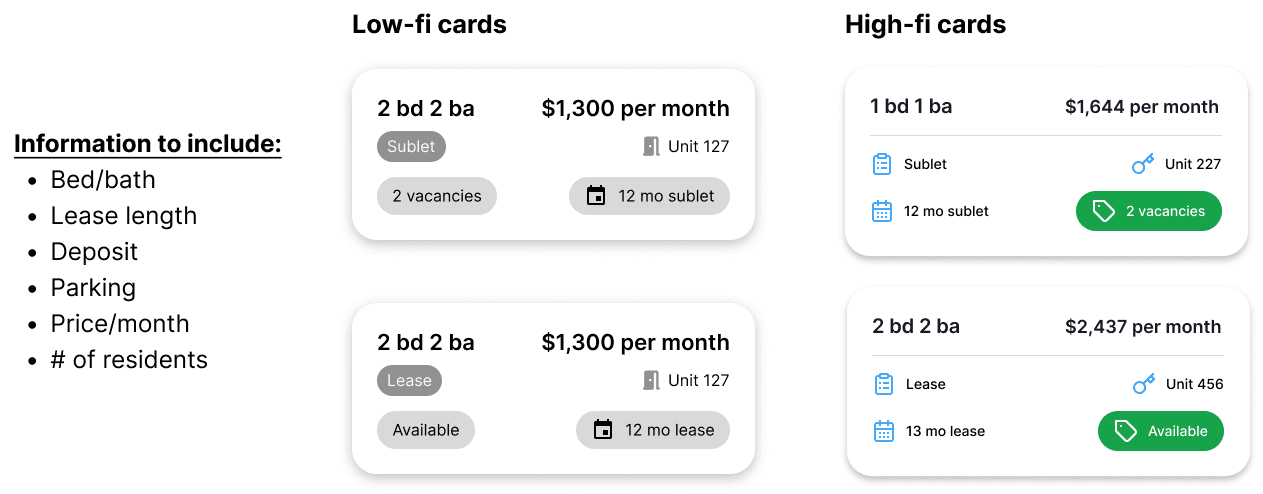Select the gray Sublet tag on the low-fi card
Viewport: 1263px width, 494px height.
pyautogui.click(x=411, y=147)
